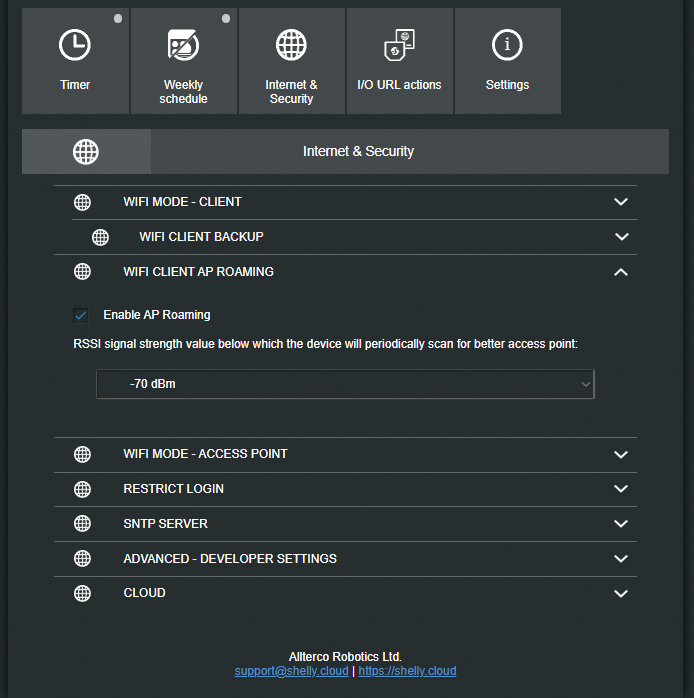
Task: Expand the WIFI MODE - ACCESS POINT chevron
Action: click(x=621, y=454)
